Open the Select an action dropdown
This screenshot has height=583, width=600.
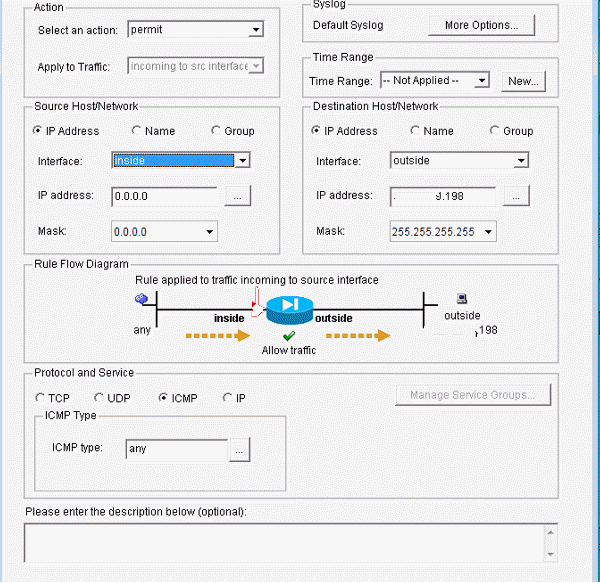[195, 29]
